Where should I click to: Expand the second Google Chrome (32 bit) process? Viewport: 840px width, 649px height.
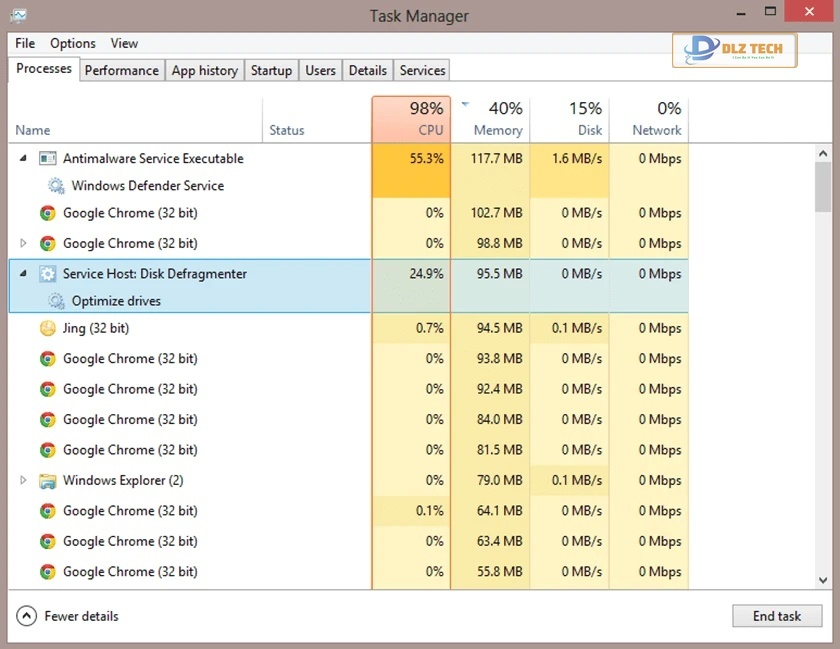(x=22, y=243)
